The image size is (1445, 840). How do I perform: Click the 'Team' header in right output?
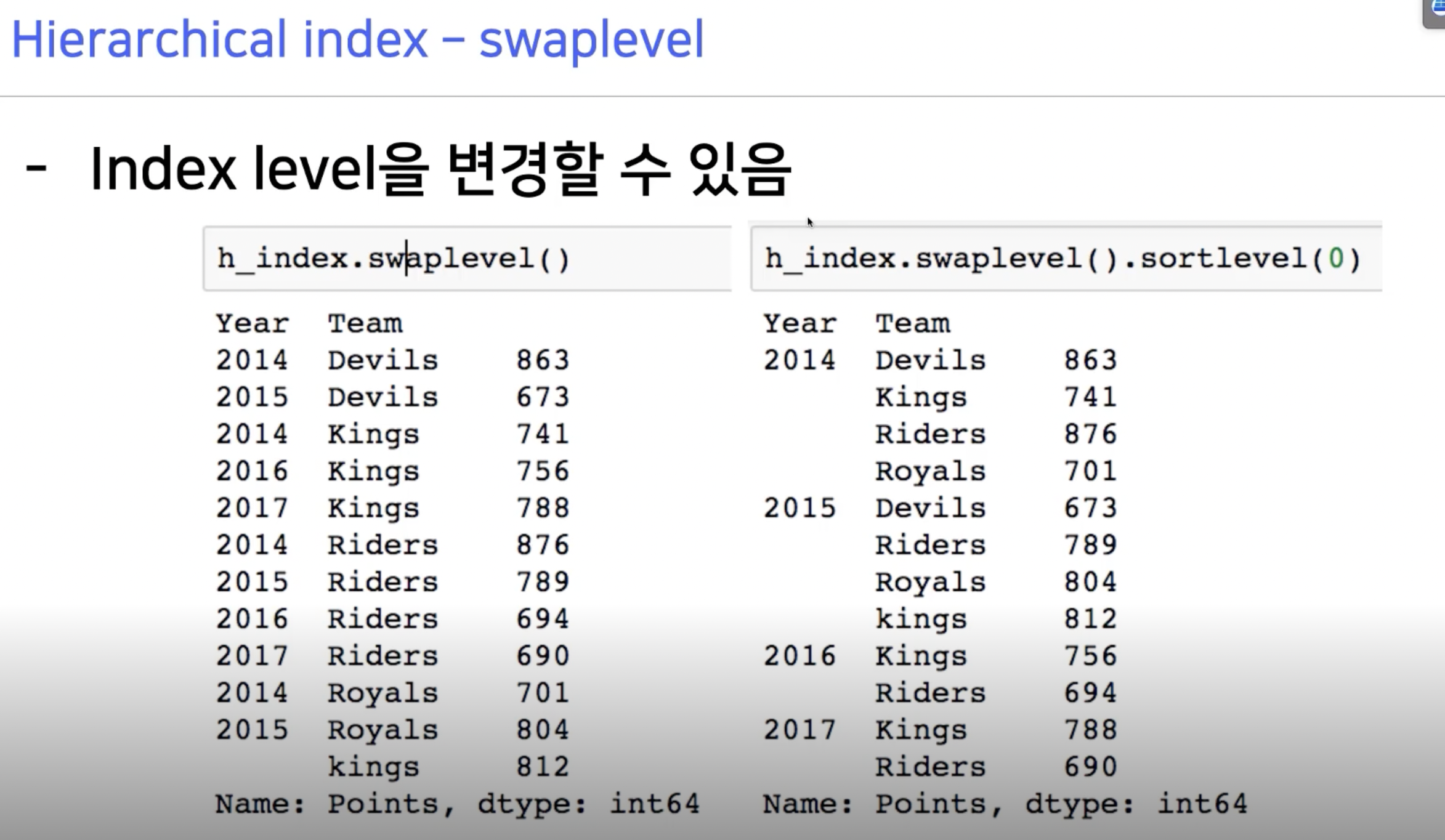tap(913, 323)
